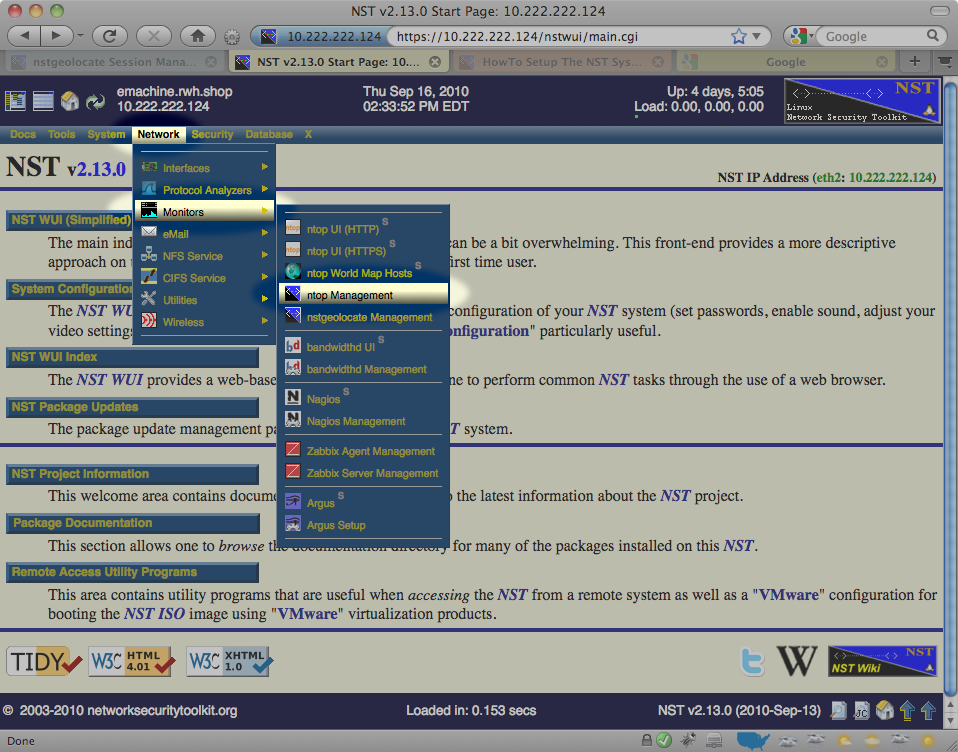Expand the NFS Service submenu

204,256
